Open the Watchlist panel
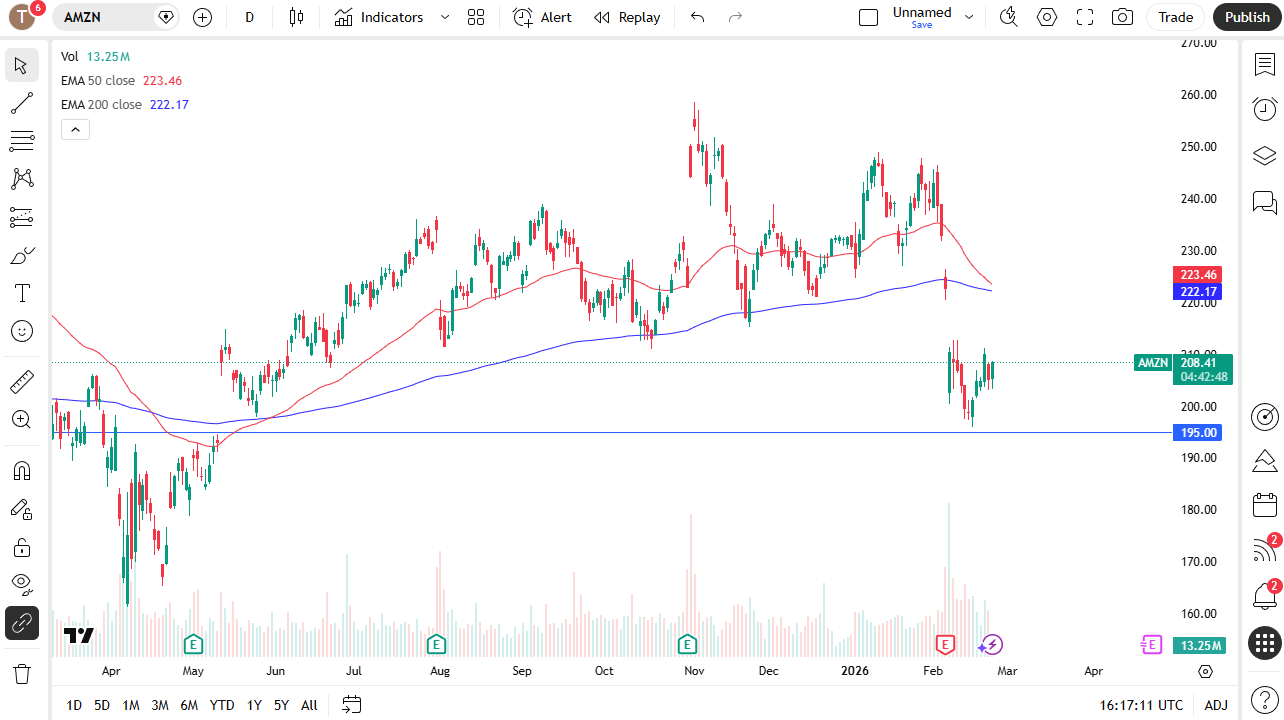Screen dimensions: 1284x720 point(1264,64)
